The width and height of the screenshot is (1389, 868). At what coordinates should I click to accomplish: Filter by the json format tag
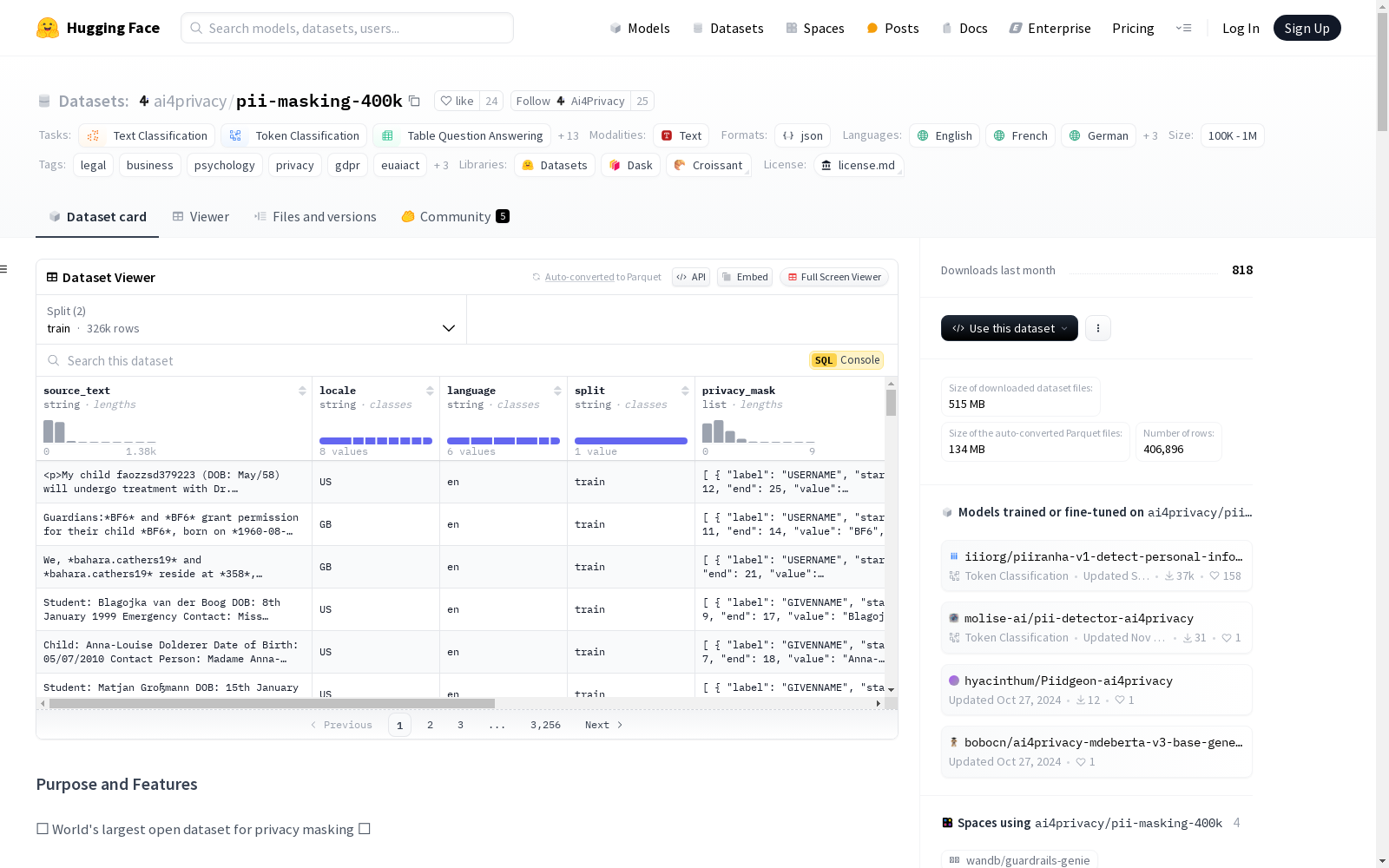803,135
